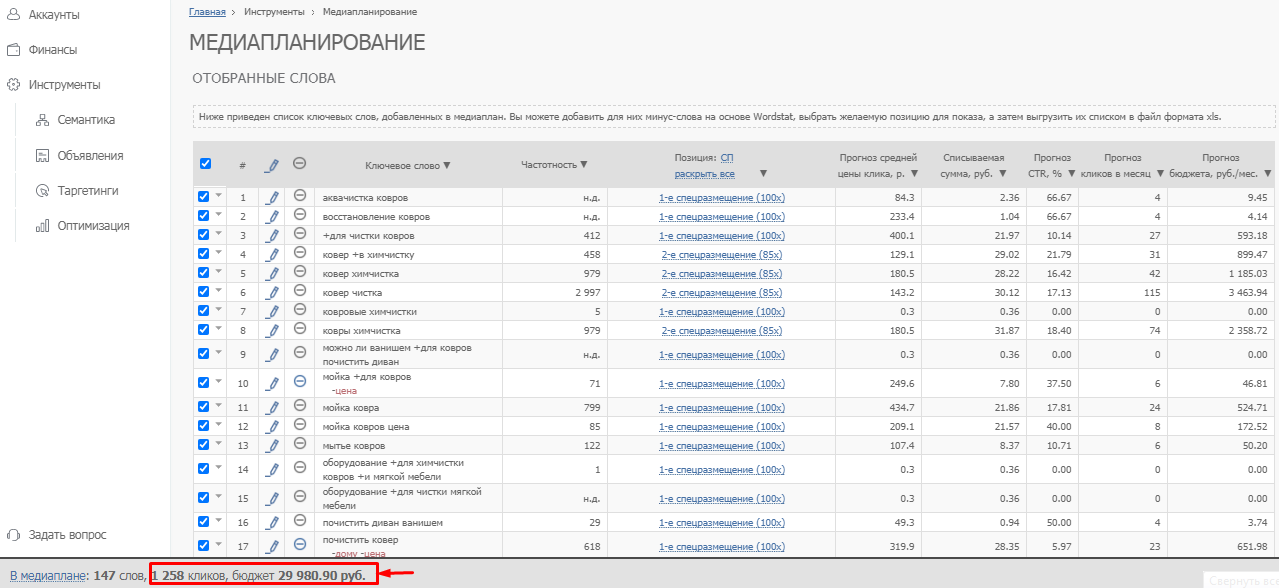
Task: Uncheck the checkbox for ковры химчистка row
Action: [x=204, y=330]
